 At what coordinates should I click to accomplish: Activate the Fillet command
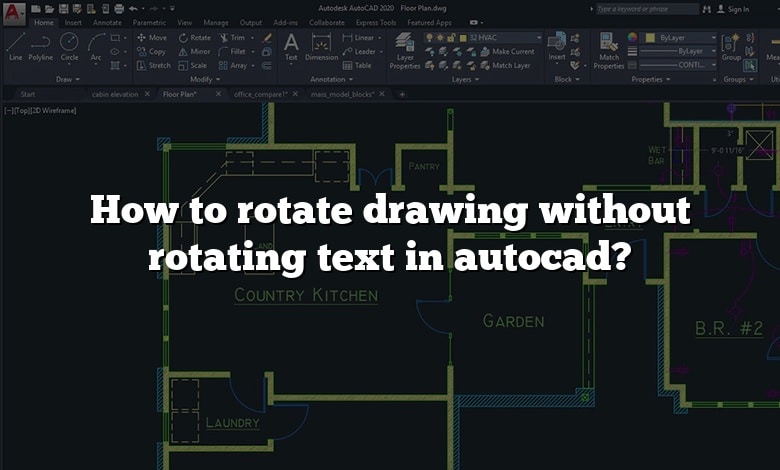pos(232,52)
